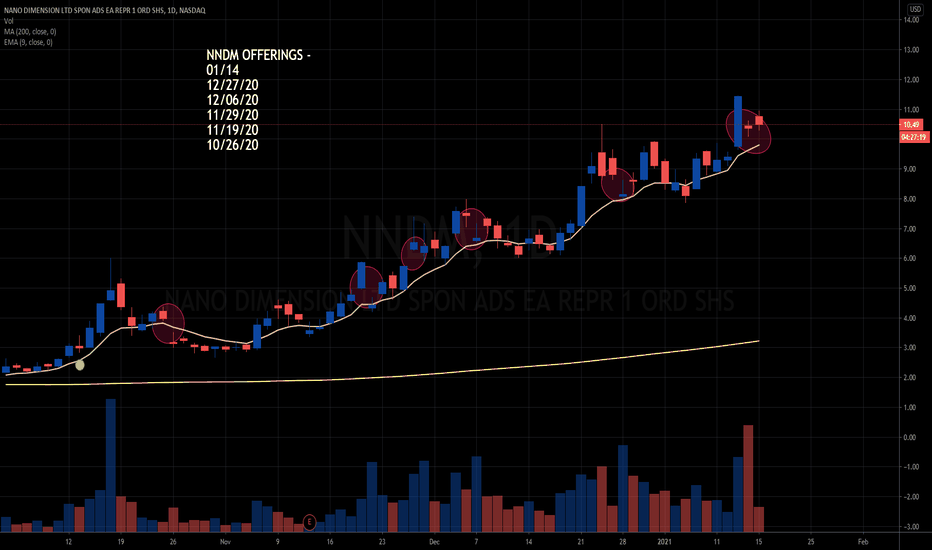Click the earnings E marker icon
The image size is (932, 550).
[x=309, y=522]
